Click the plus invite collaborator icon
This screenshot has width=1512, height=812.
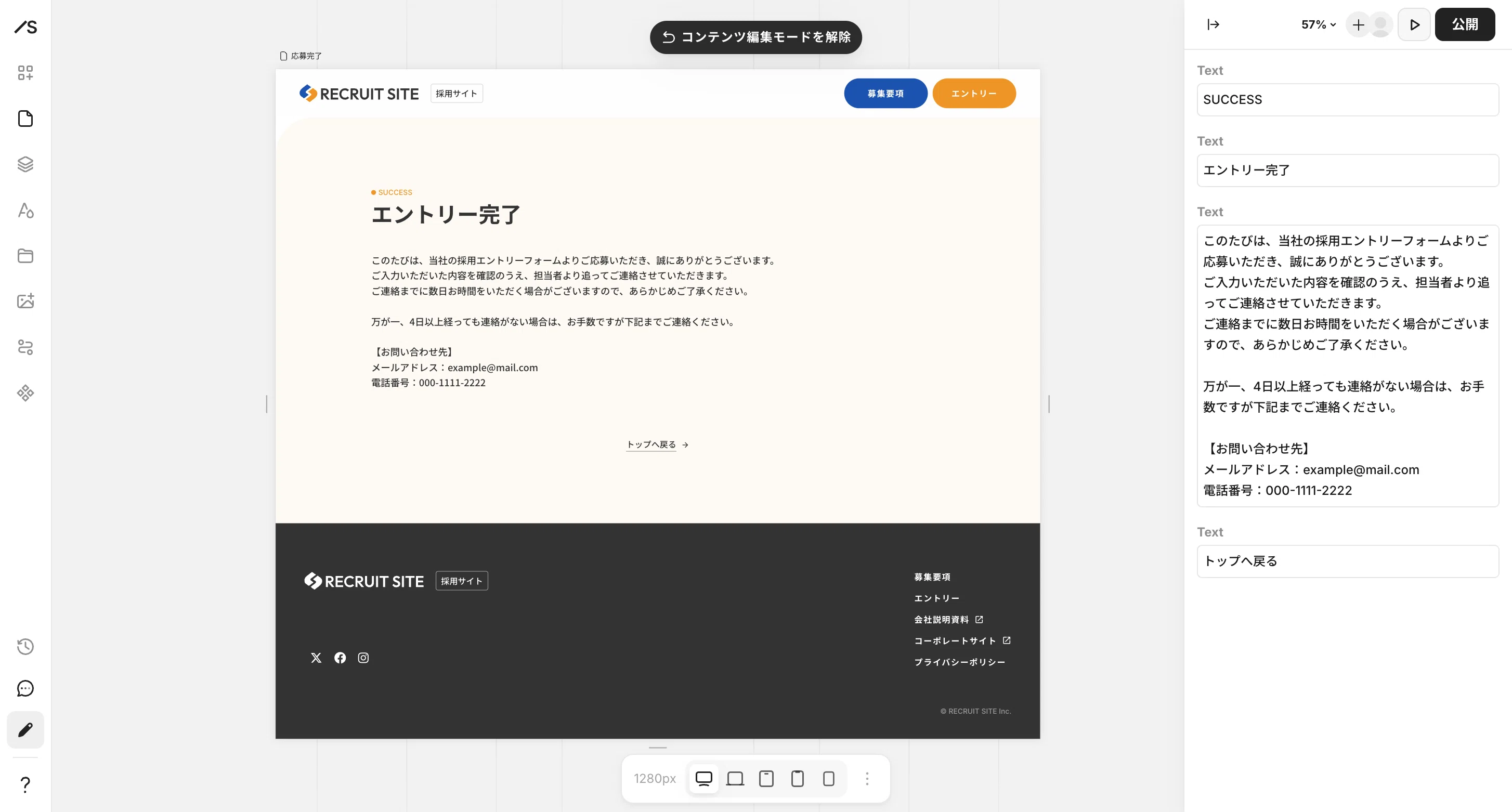click(x=1358, y=24)
